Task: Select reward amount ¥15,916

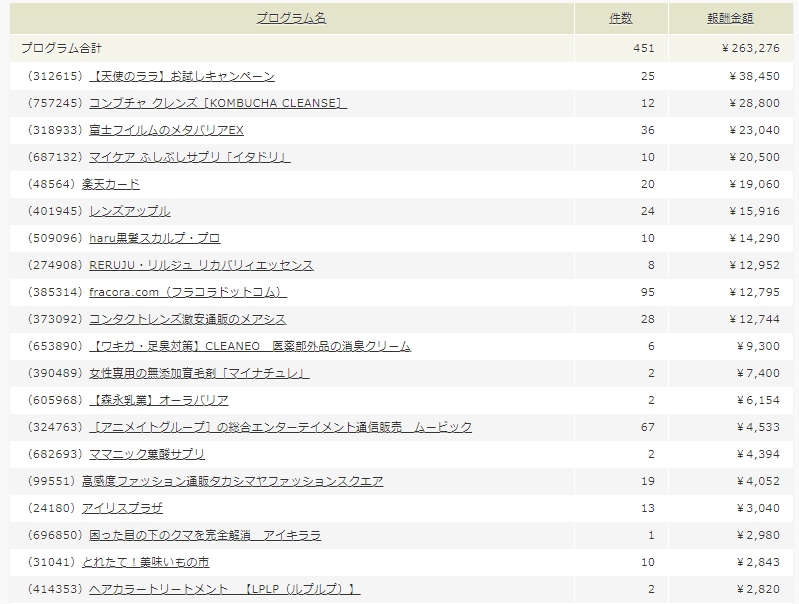Action: click(754, 212)
